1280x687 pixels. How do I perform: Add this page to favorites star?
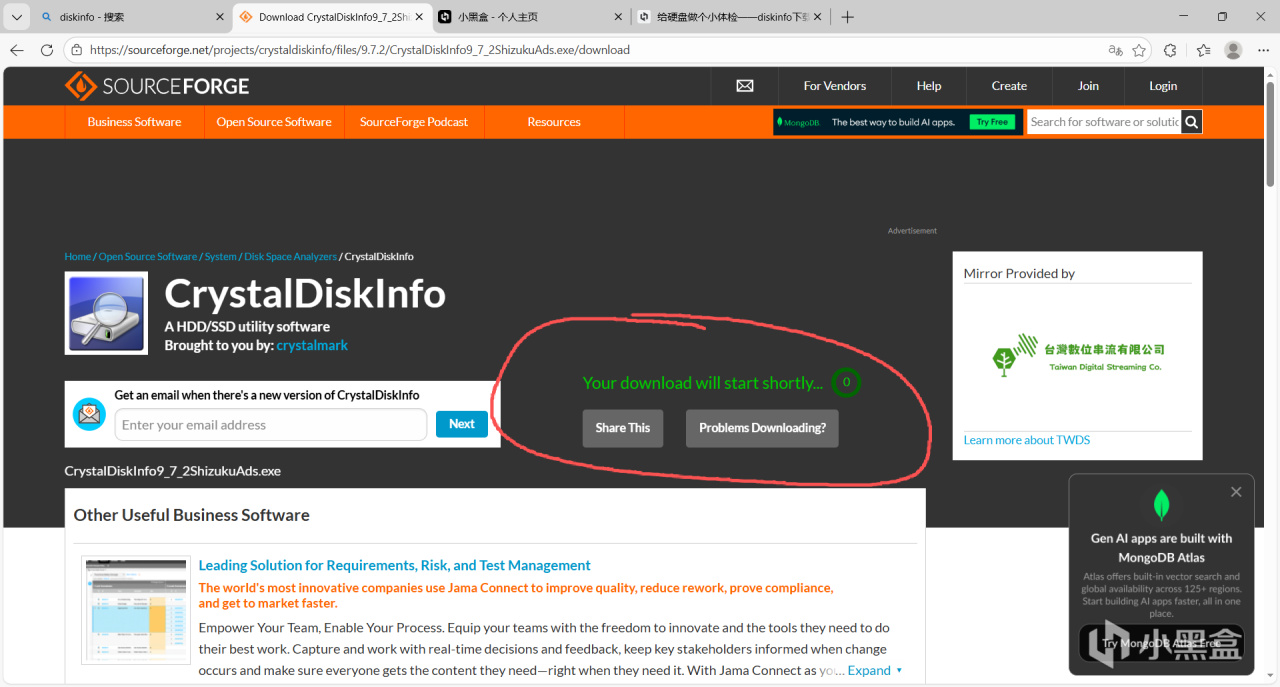1139,50
